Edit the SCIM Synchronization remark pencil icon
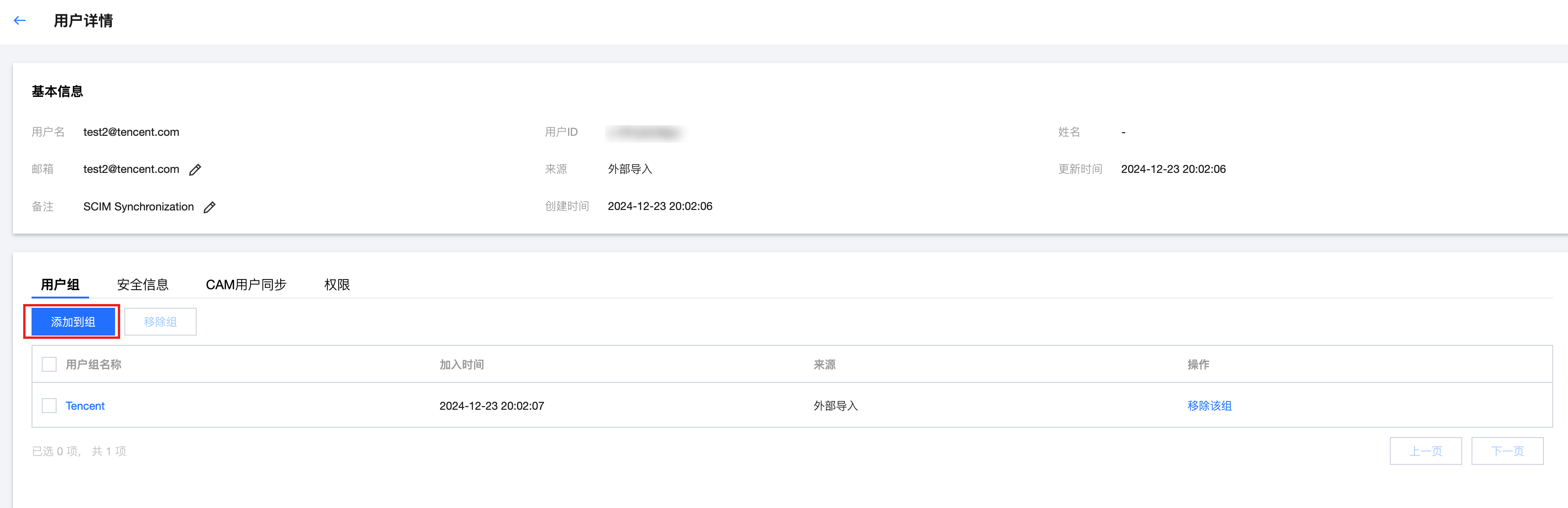Viewport: 1568px width, 508px height. [x=209, y=208]
